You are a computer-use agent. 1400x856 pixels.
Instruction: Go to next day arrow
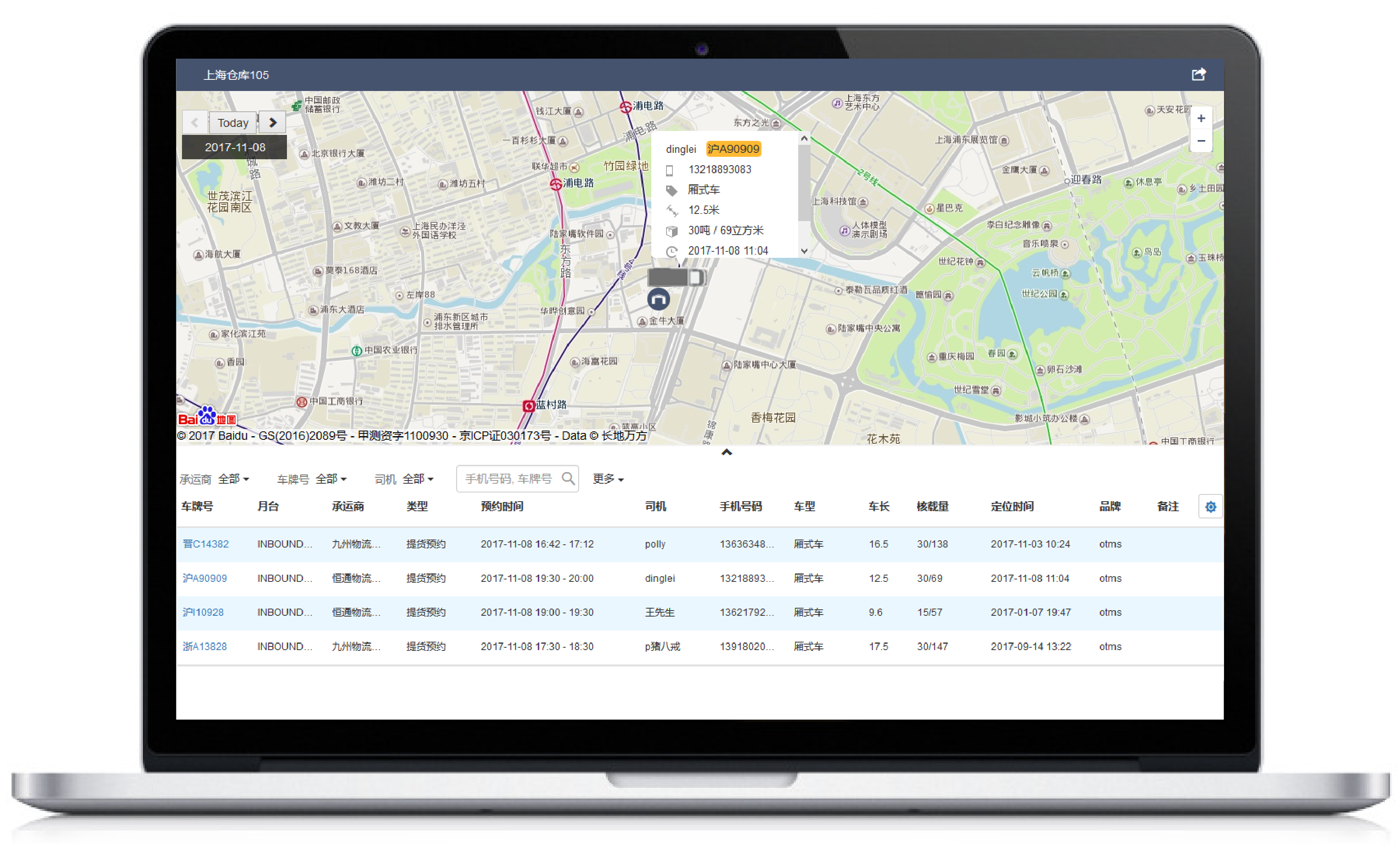click(x=273, y=122)
